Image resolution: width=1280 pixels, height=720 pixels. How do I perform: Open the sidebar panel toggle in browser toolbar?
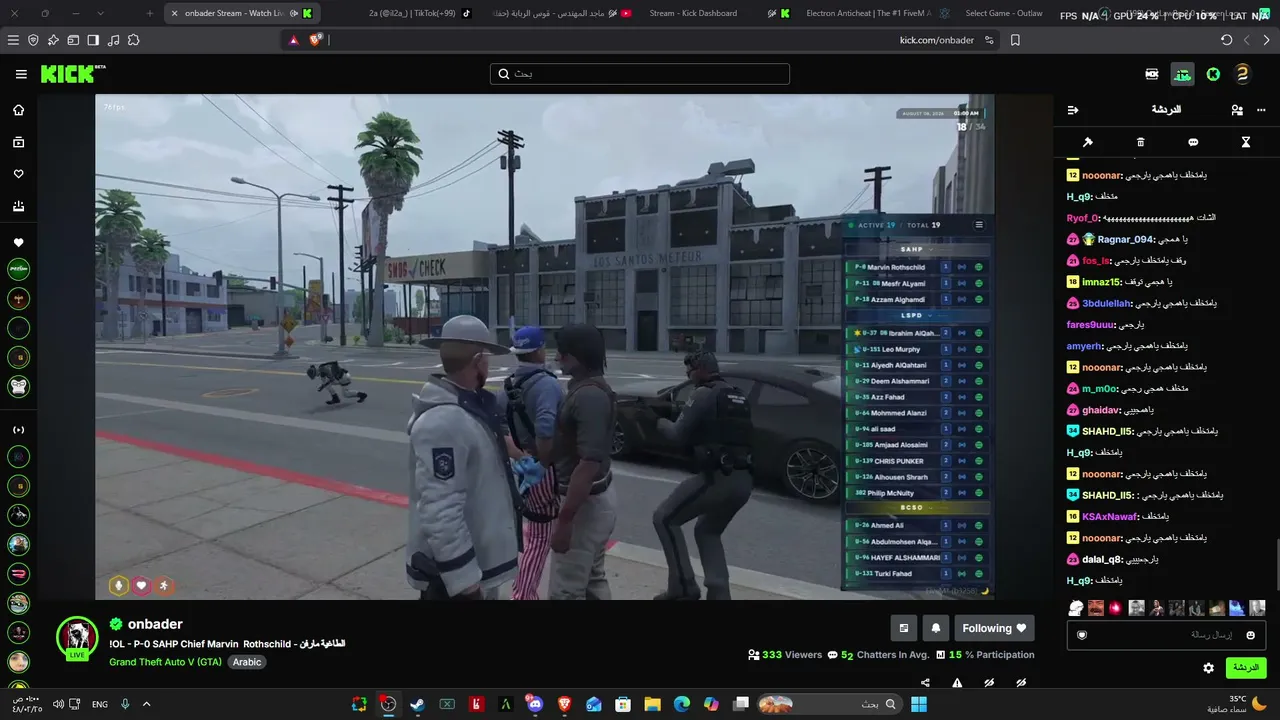point(93,40)
